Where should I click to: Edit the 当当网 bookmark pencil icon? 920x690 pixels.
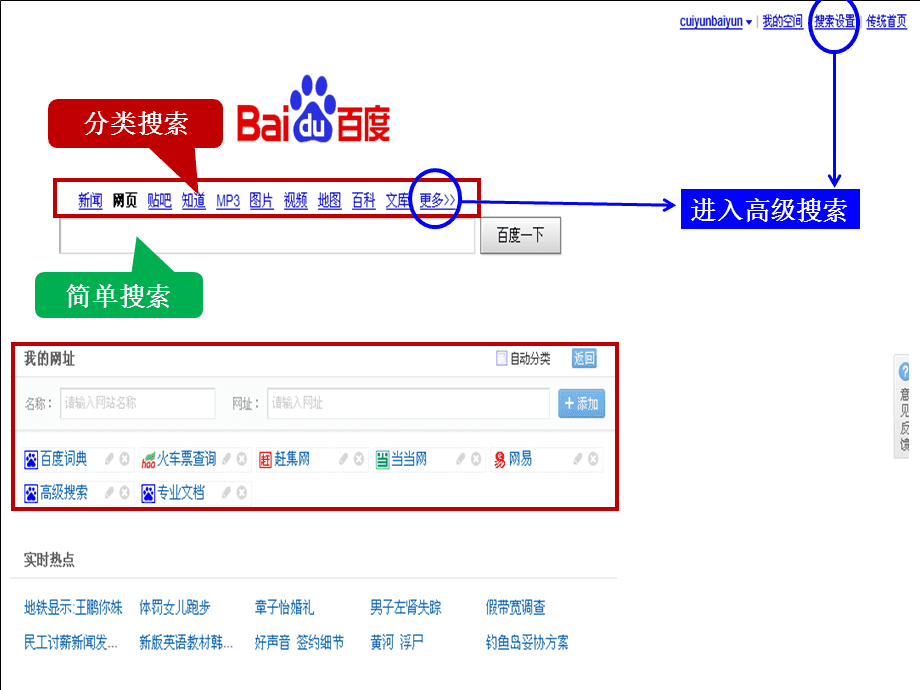[x=461, y=459]
